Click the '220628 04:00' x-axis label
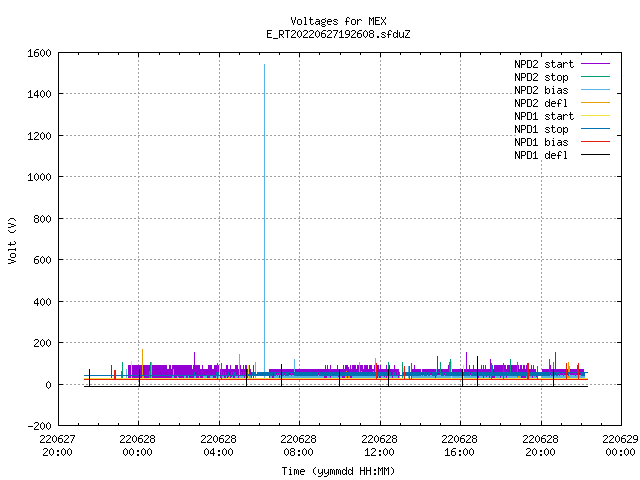Viewport: 640px width, 480px height. point(218,446)
